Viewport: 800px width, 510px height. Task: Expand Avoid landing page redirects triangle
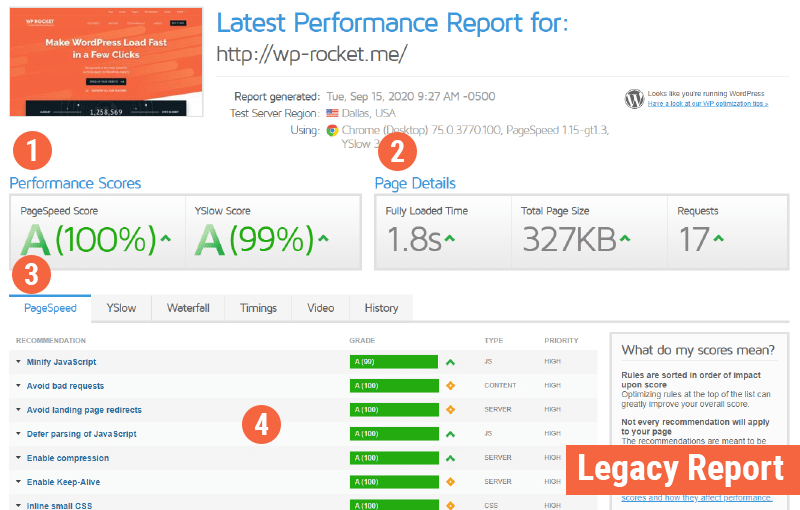point(18,410)
